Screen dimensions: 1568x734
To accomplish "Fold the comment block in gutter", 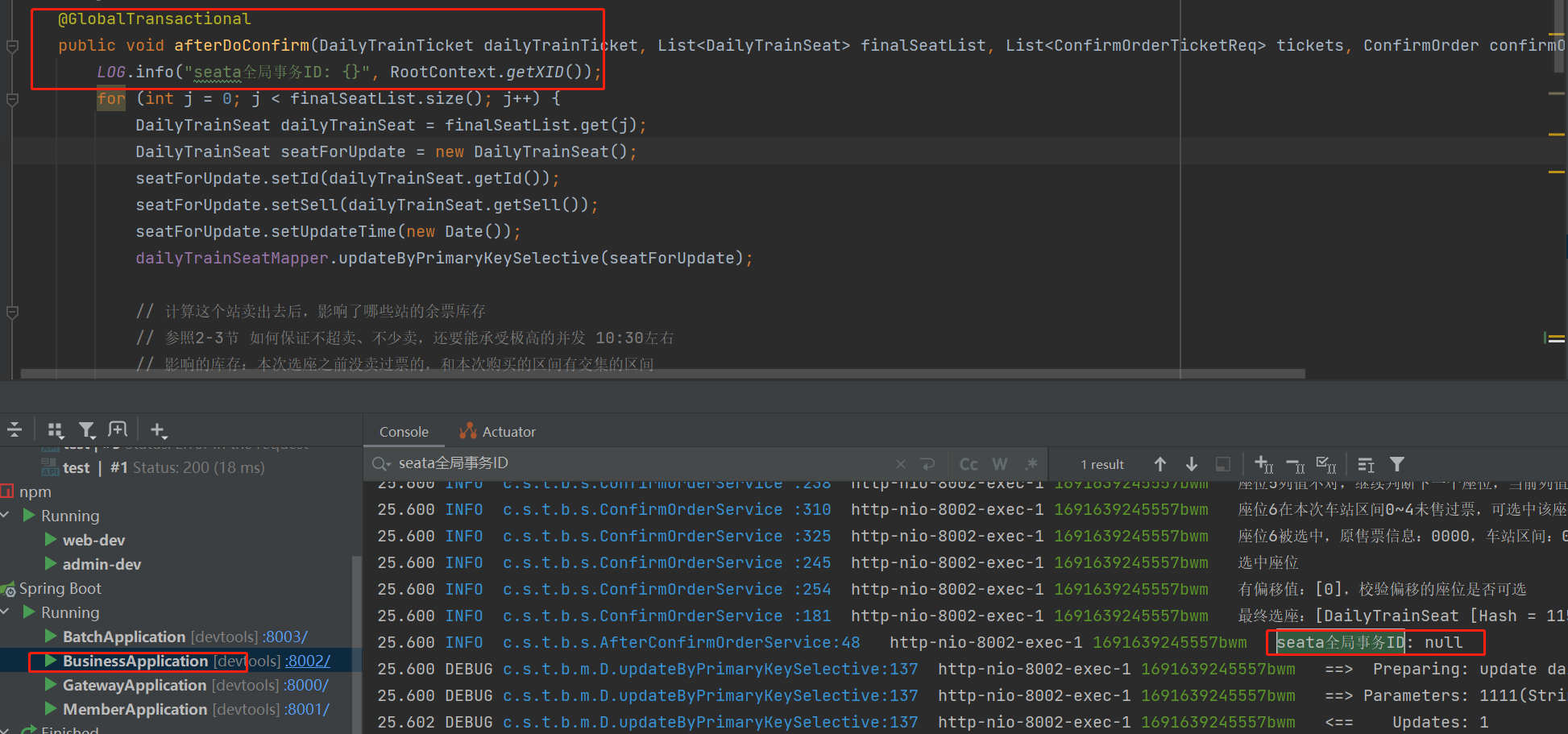I will pos(12,311).
